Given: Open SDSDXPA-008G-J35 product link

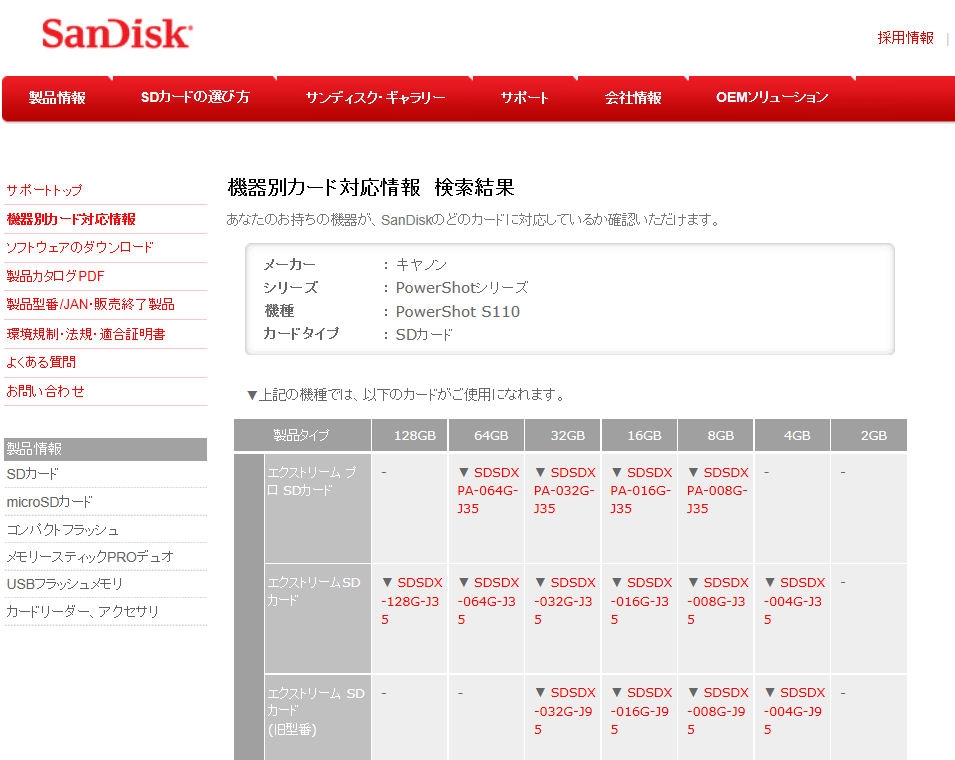Looking at the screenshot, I should coord(717,490).
